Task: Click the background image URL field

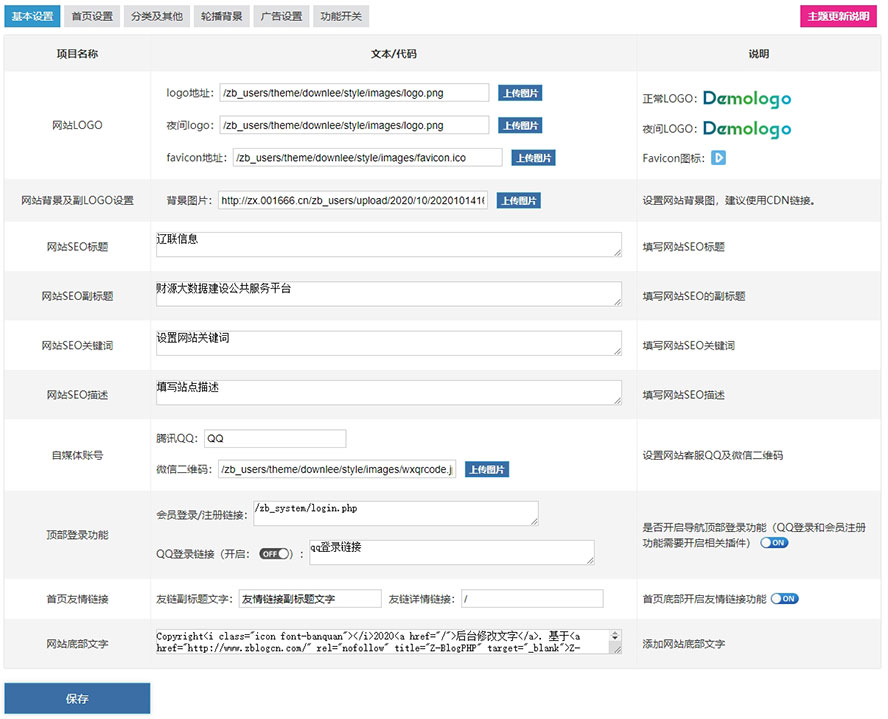Action: 353,201
